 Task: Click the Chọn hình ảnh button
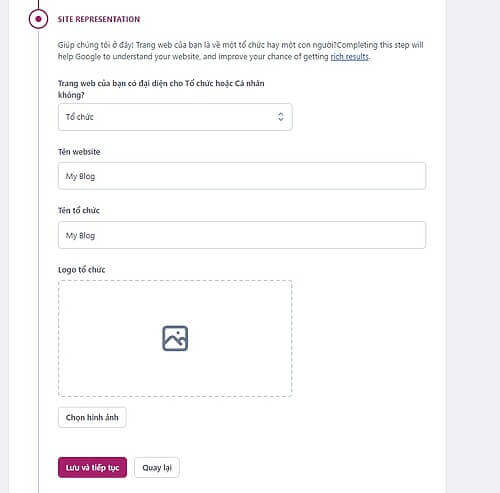tap(92, 417)
